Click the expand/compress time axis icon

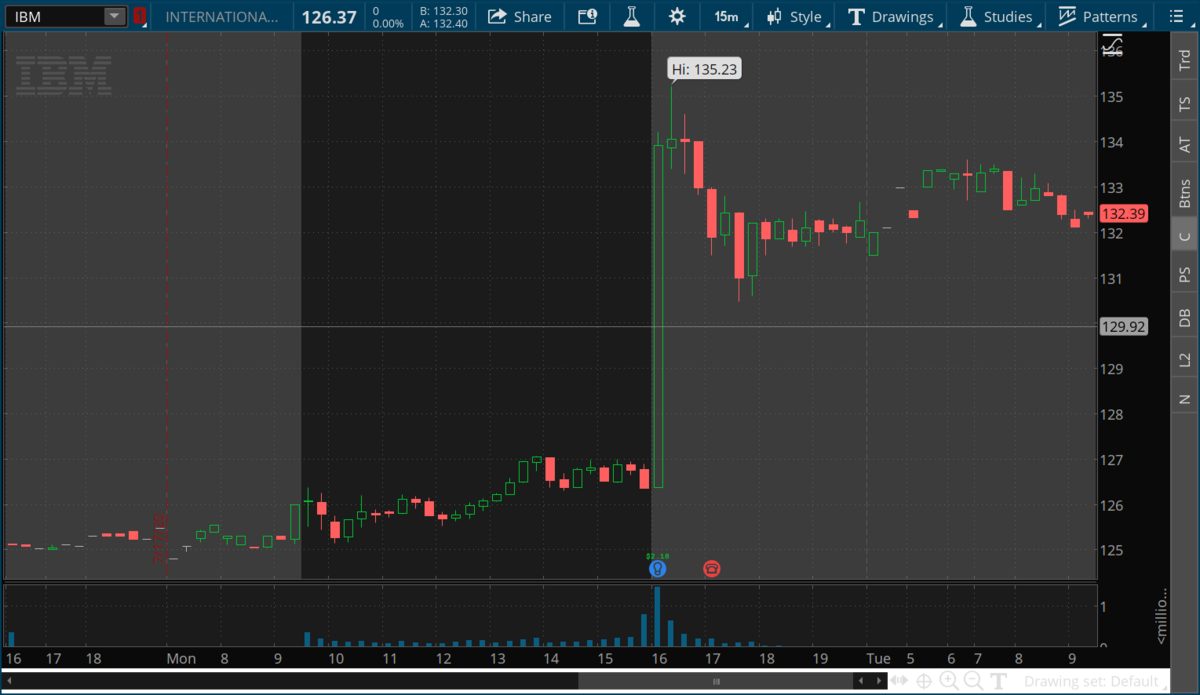[900, 681]
